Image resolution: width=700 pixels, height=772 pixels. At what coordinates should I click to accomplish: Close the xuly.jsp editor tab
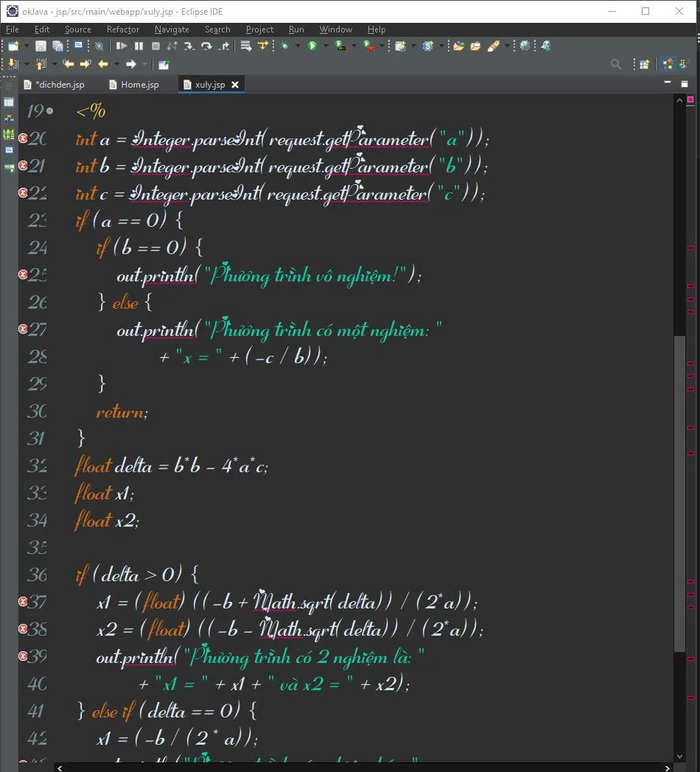pos(236,85)
